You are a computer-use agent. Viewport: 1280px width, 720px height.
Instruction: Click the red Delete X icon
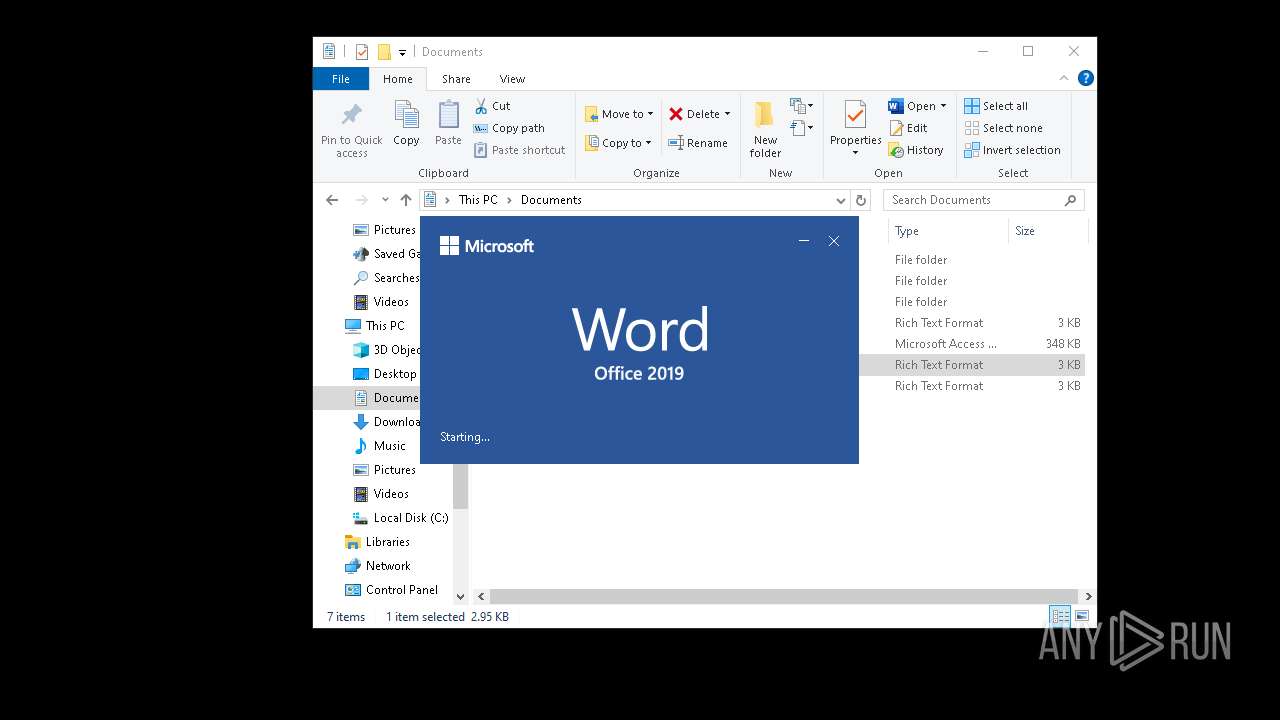point(676,114)
